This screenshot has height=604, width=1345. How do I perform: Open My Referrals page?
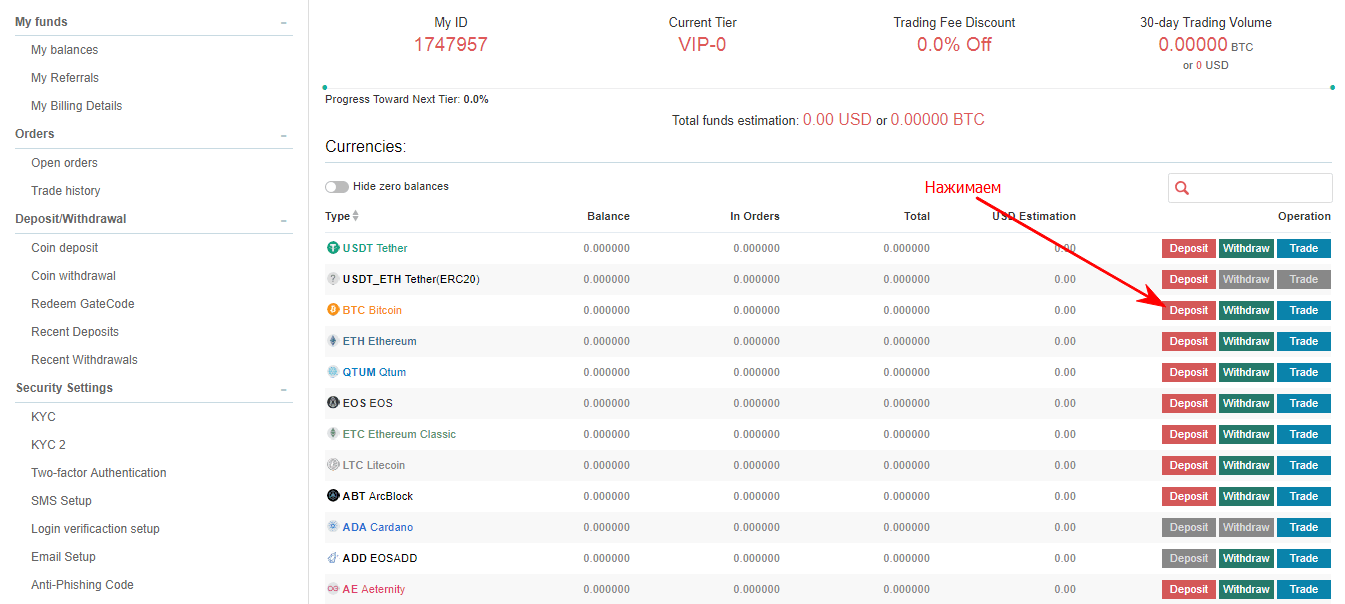point(65,78)
